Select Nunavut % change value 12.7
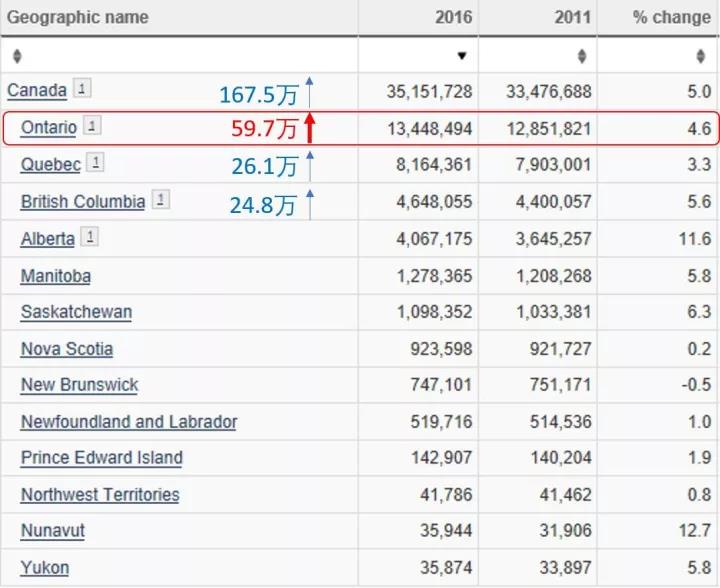 pos(695,531)
